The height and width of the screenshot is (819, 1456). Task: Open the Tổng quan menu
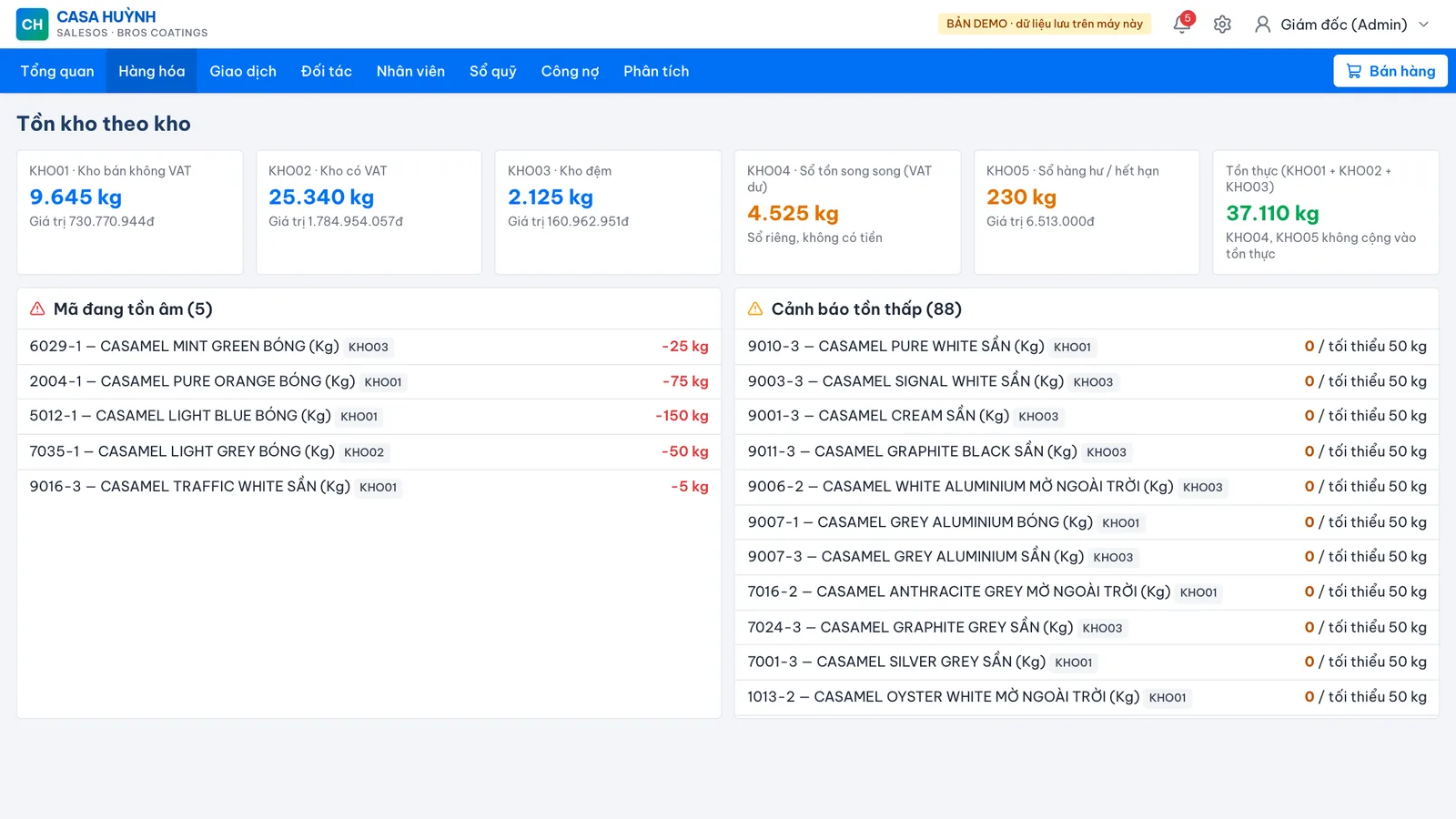tap(57, 71)
